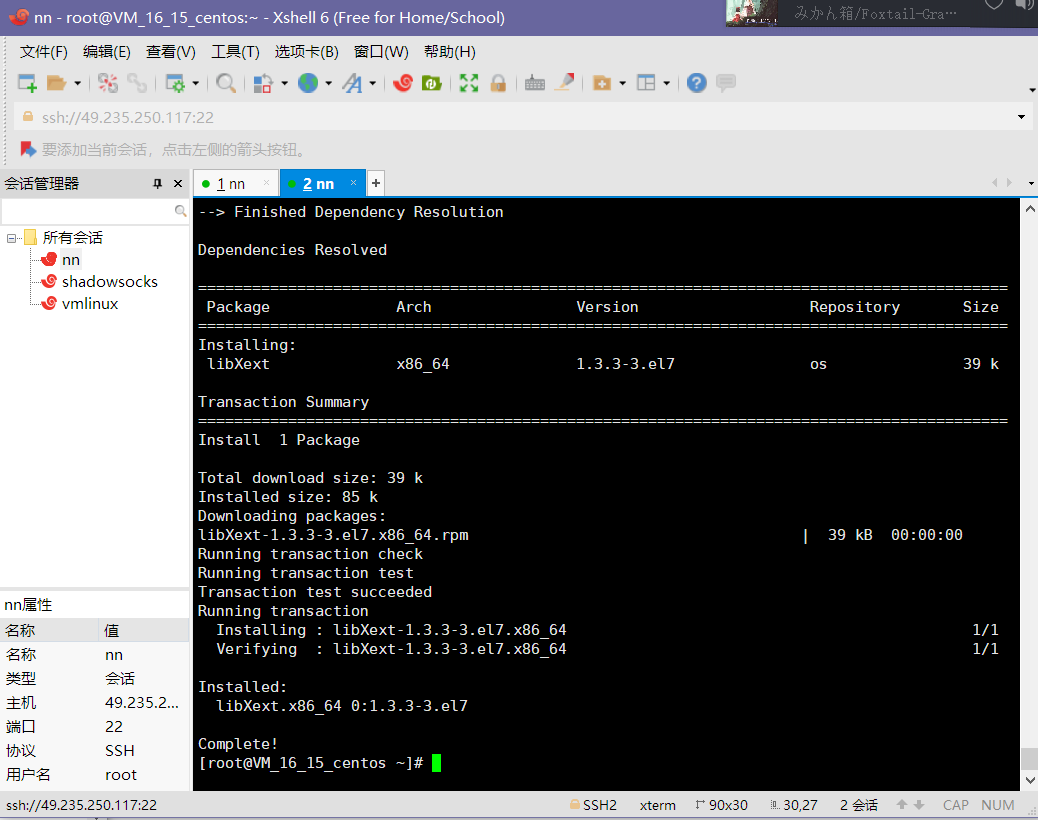Click the 2 会话 status bar entry

click(859, 805)
